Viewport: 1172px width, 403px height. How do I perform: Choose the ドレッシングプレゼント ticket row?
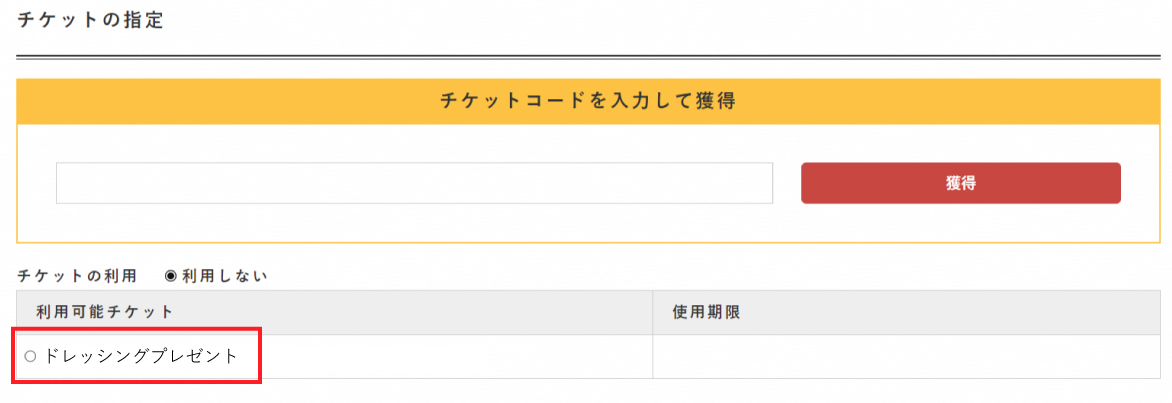587,357
